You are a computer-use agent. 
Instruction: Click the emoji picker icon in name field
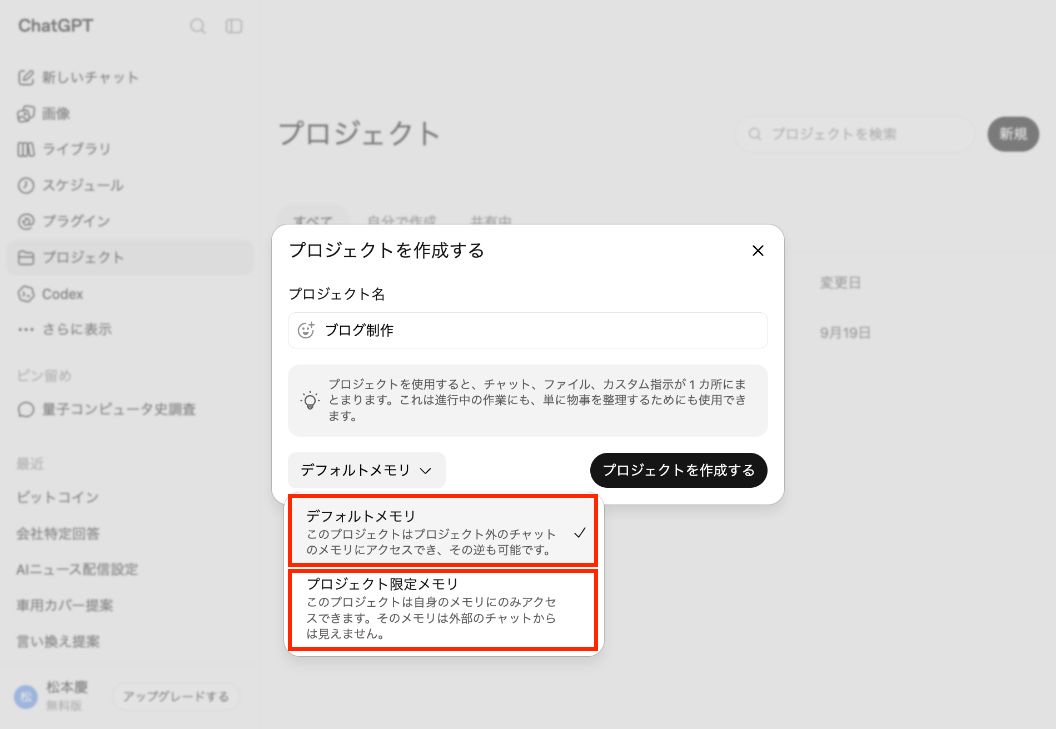click(x=306, y=330)
